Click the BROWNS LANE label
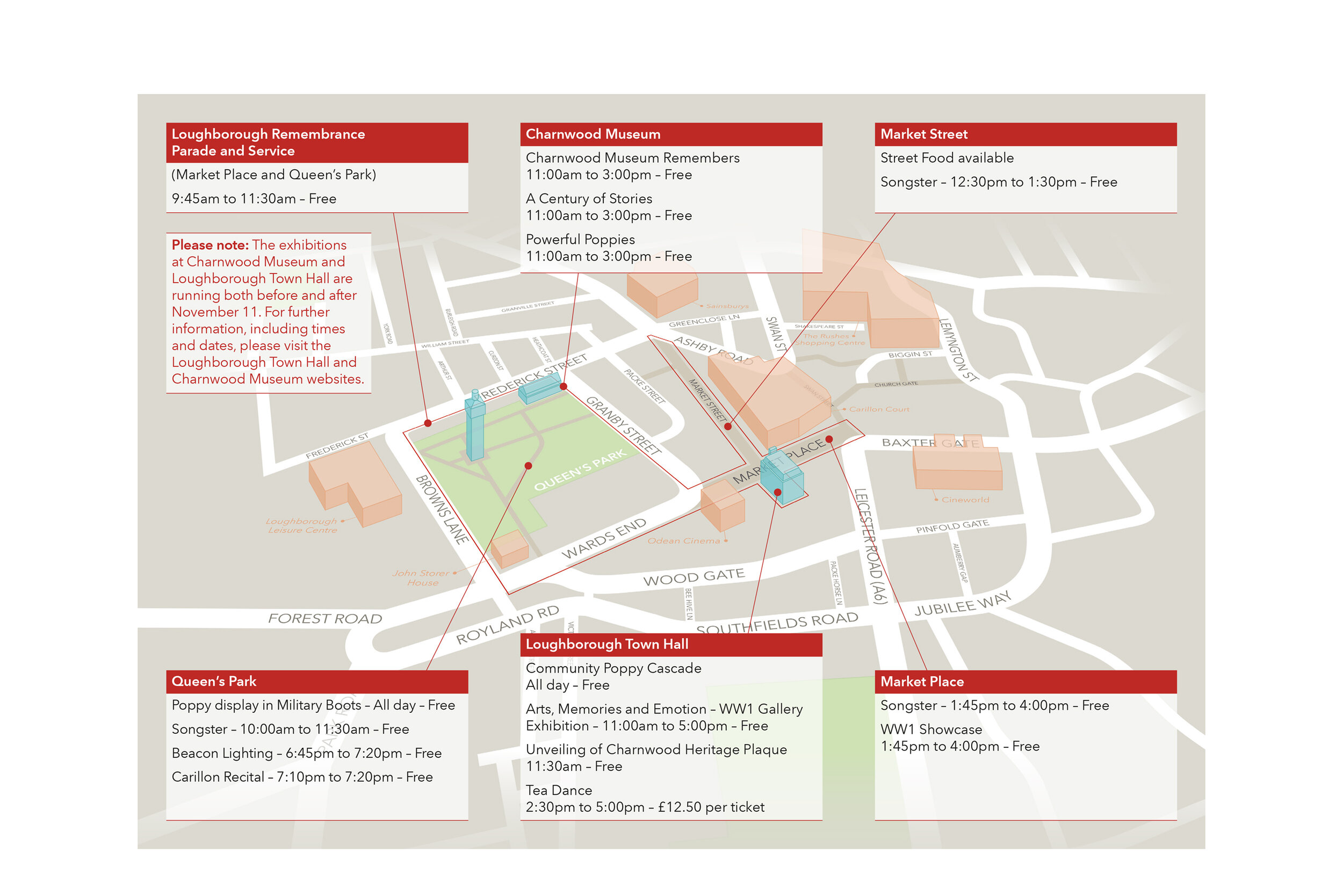This screenshot has width=1343, height=896. click(x=442, y=509)
